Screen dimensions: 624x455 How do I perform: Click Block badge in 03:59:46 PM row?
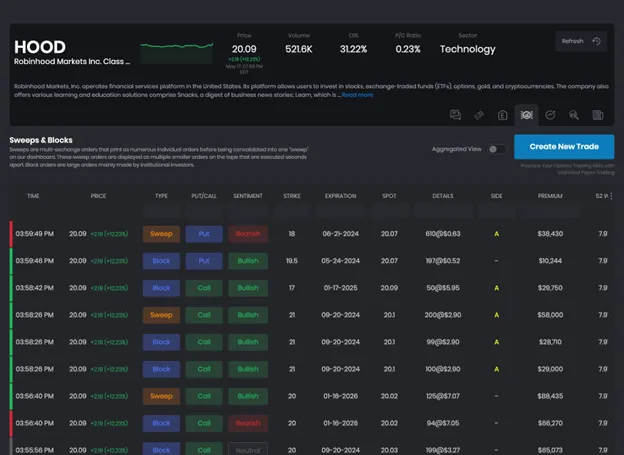161,261
